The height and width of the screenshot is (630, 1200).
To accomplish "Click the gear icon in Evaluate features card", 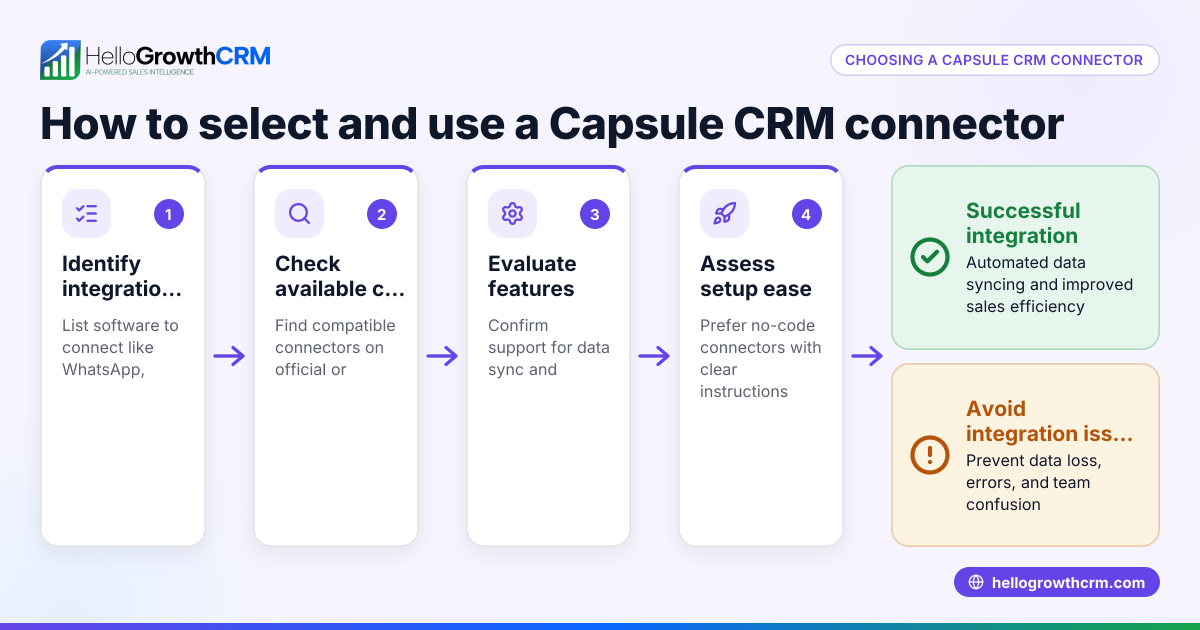I will (x=512, y=213).
